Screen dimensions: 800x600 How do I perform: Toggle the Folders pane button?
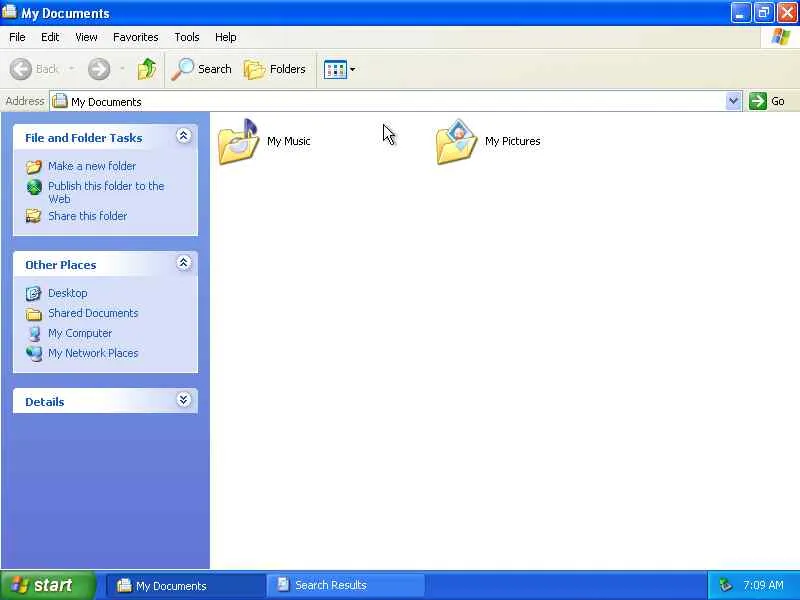point(275,69)
